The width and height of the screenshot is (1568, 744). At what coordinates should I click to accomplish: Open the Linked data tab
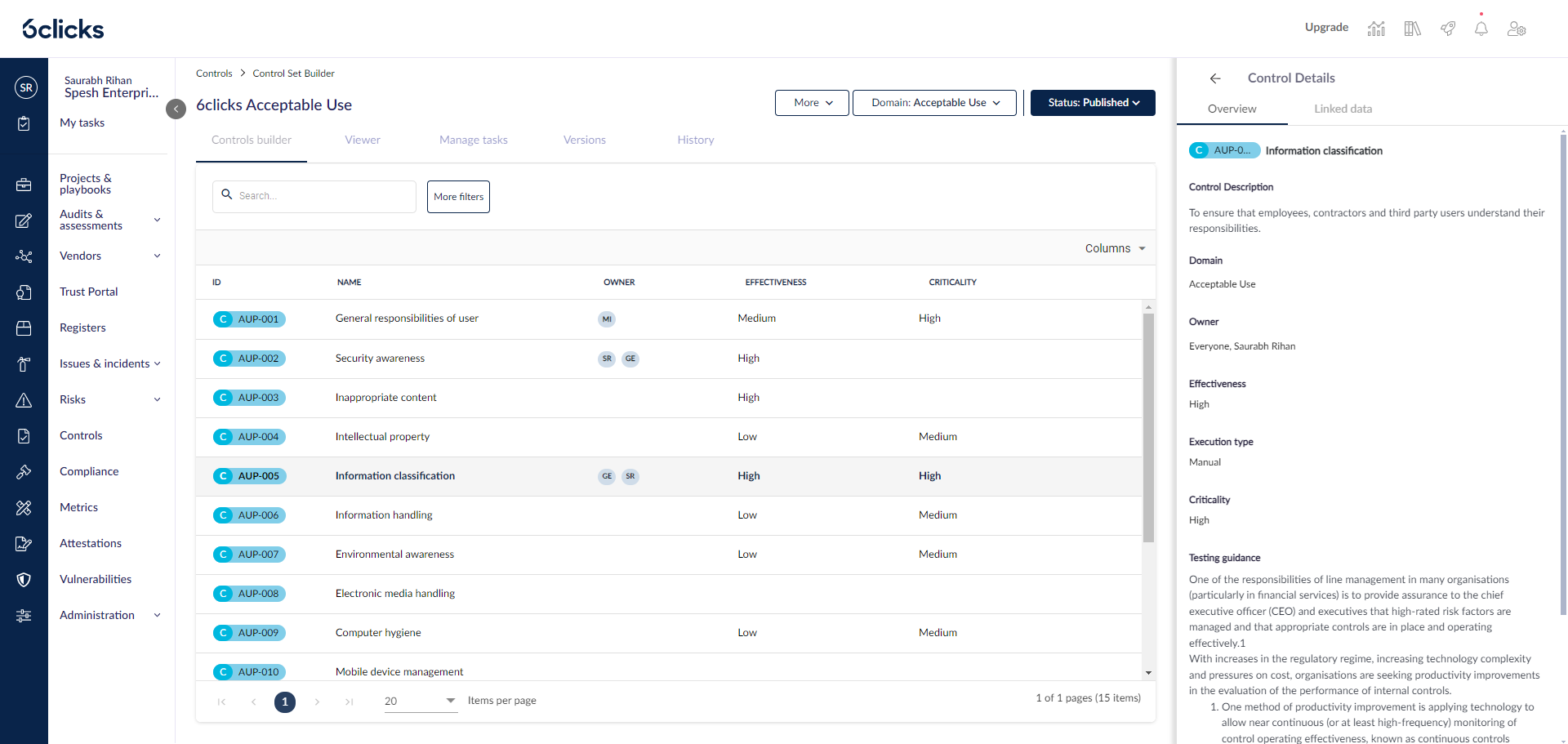pyautogui.click(x=1343, y=109)
